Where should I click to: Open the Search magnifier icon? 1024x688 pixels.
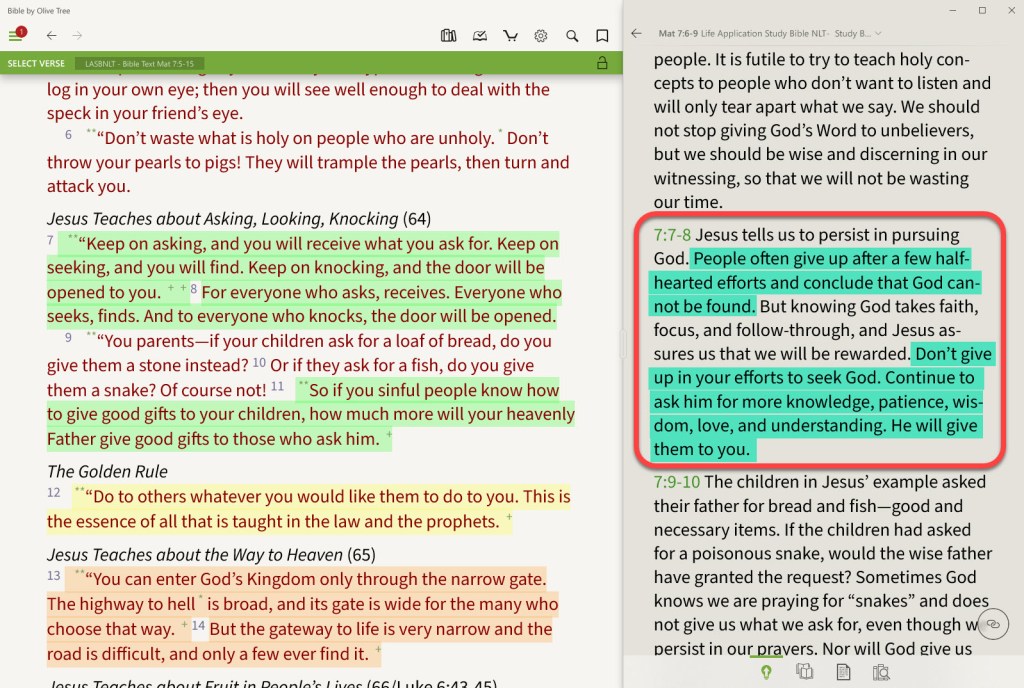[x=572, y=35]
